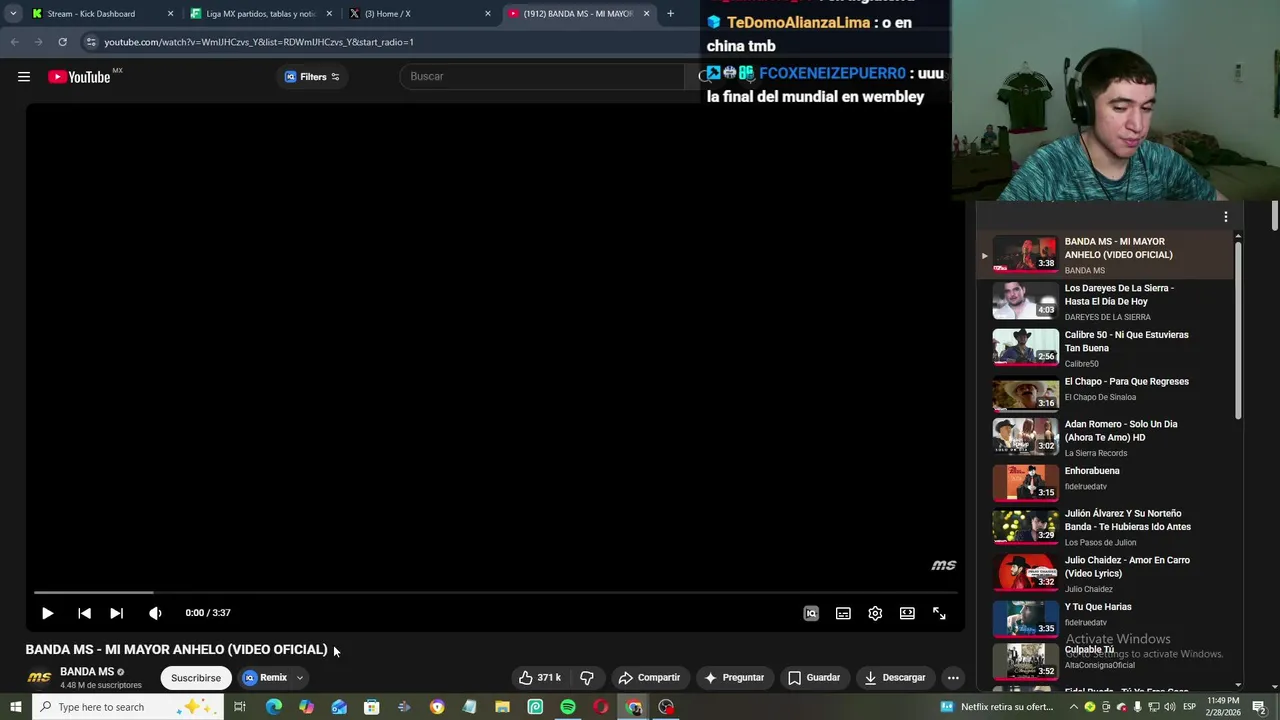Go to previous video in player
This screenshot has height=720, width=1280.
pyautogui.click(x=84, y=613)
